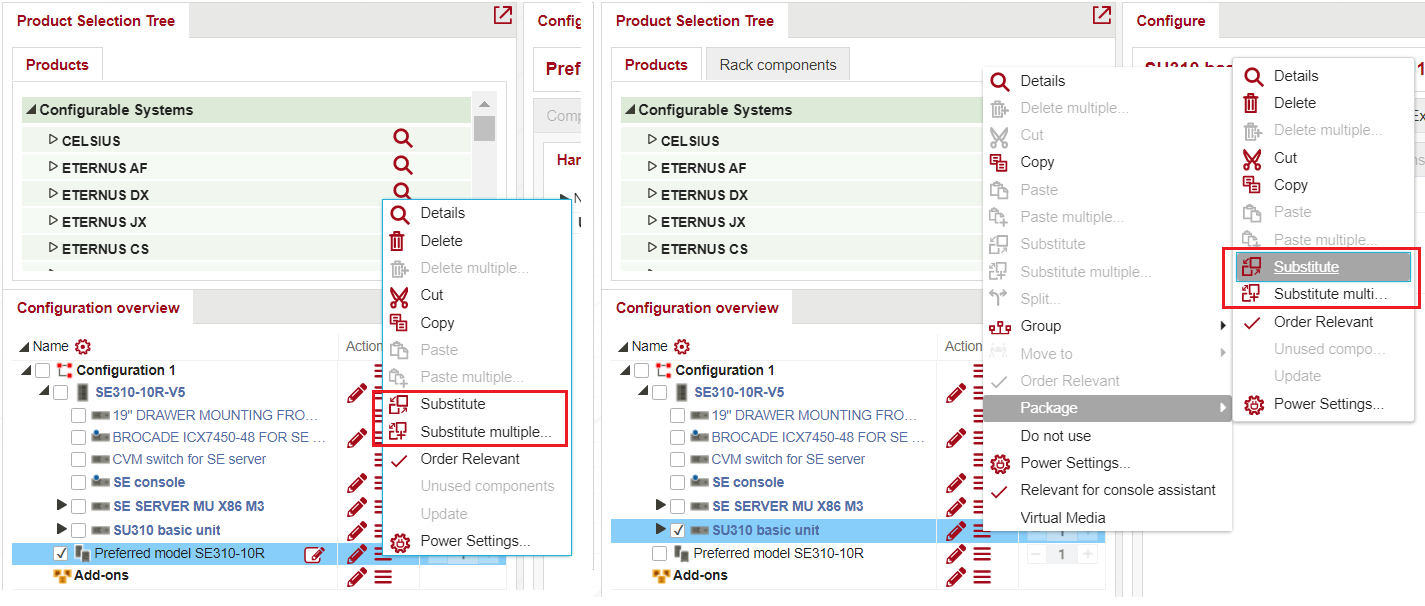The image size is (1425, 606).
Task: Expand the CELSIUS node whose row has a magnifier
Action: 53,139
